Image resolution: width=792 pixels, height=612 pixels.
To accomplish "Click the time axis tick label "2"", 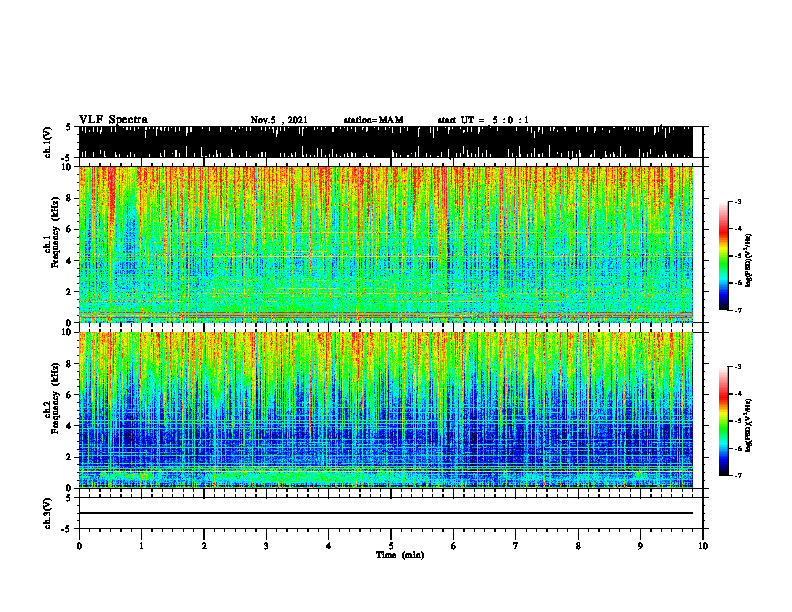I will [204, 546].
